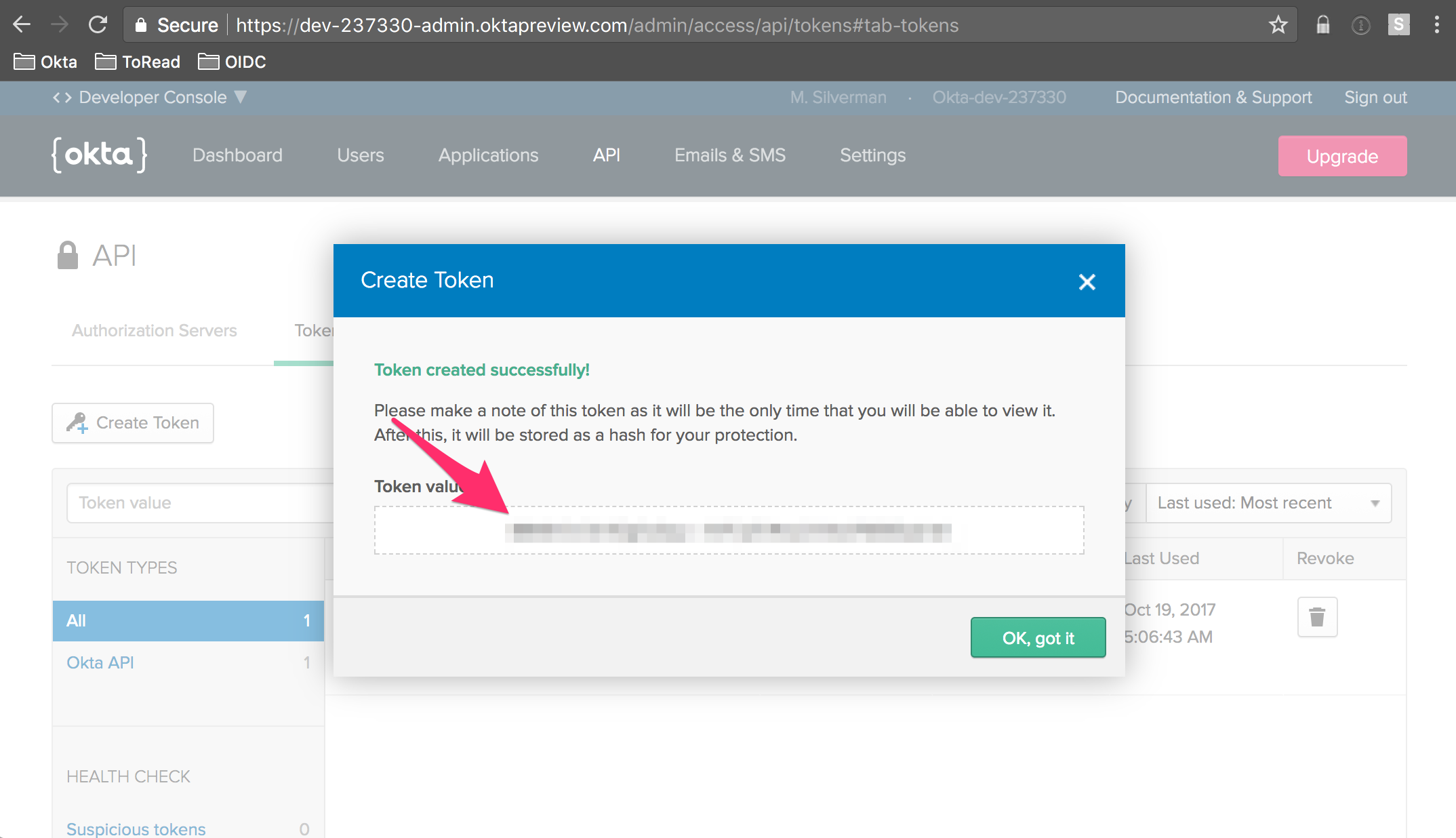Open the OIDC bookmarks folder
This screenshot has width=1456, height=838.
point(232,62)
